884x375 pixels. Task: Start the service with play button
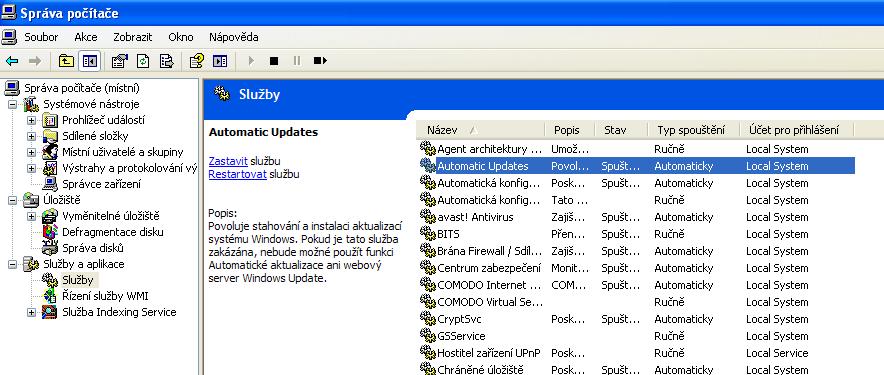(x=251, y=61)
